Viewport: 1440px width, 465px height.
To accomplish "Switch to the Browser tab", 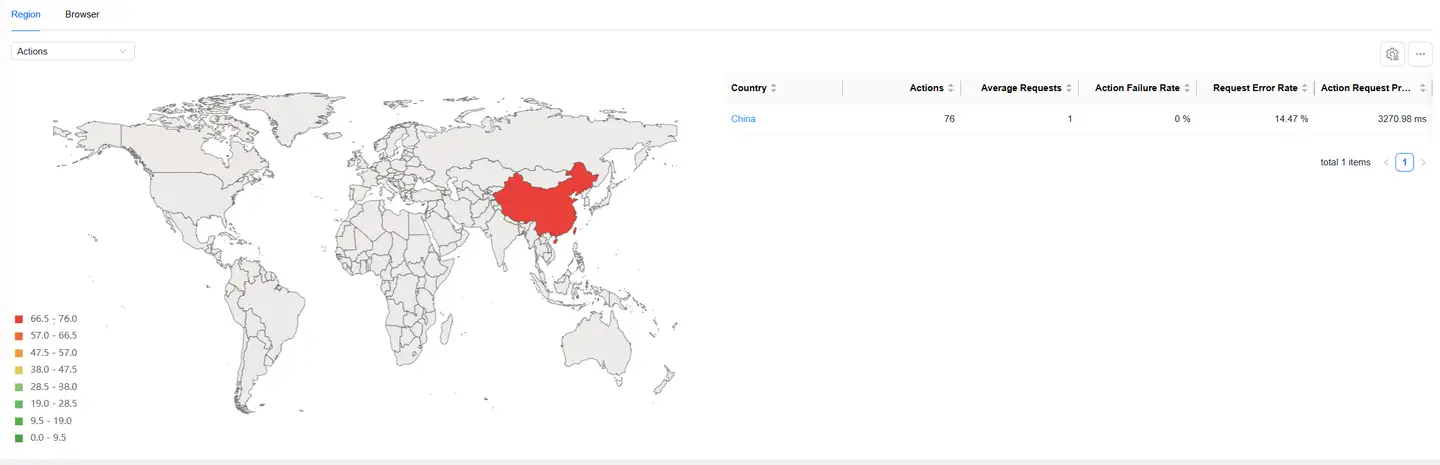I will (x=82, y=15).
